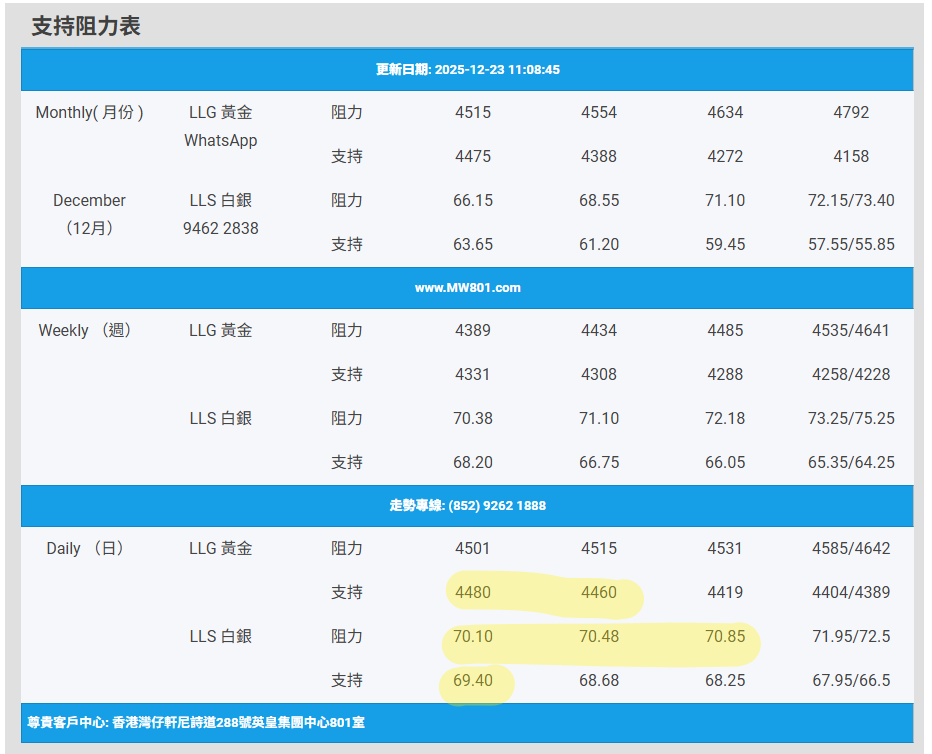
Task: Click the 9462 2838 contact number
Action: (x=220, y=228)
